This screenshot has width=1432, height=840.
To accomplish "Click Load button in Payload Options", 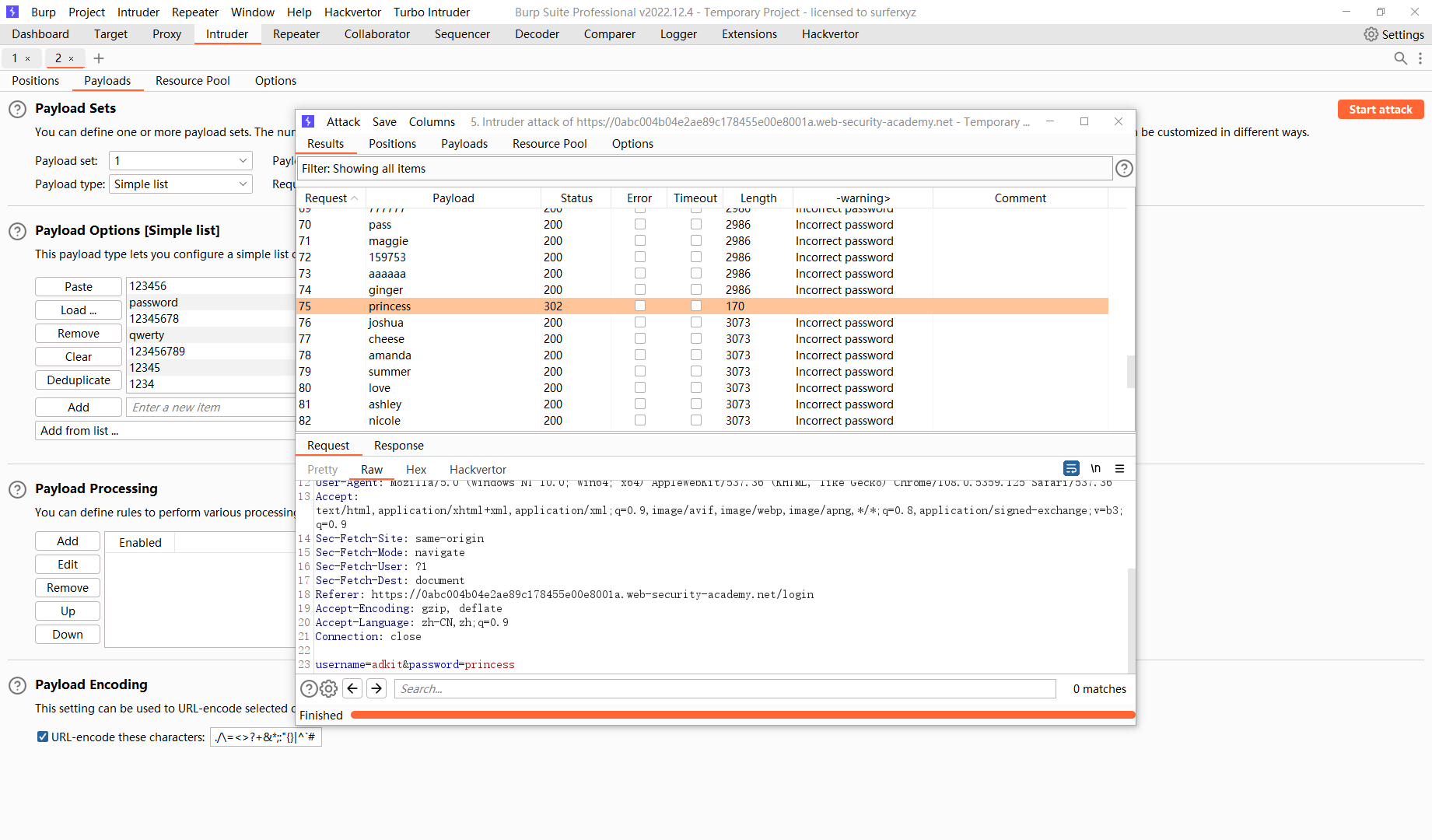I will [79, 310].
